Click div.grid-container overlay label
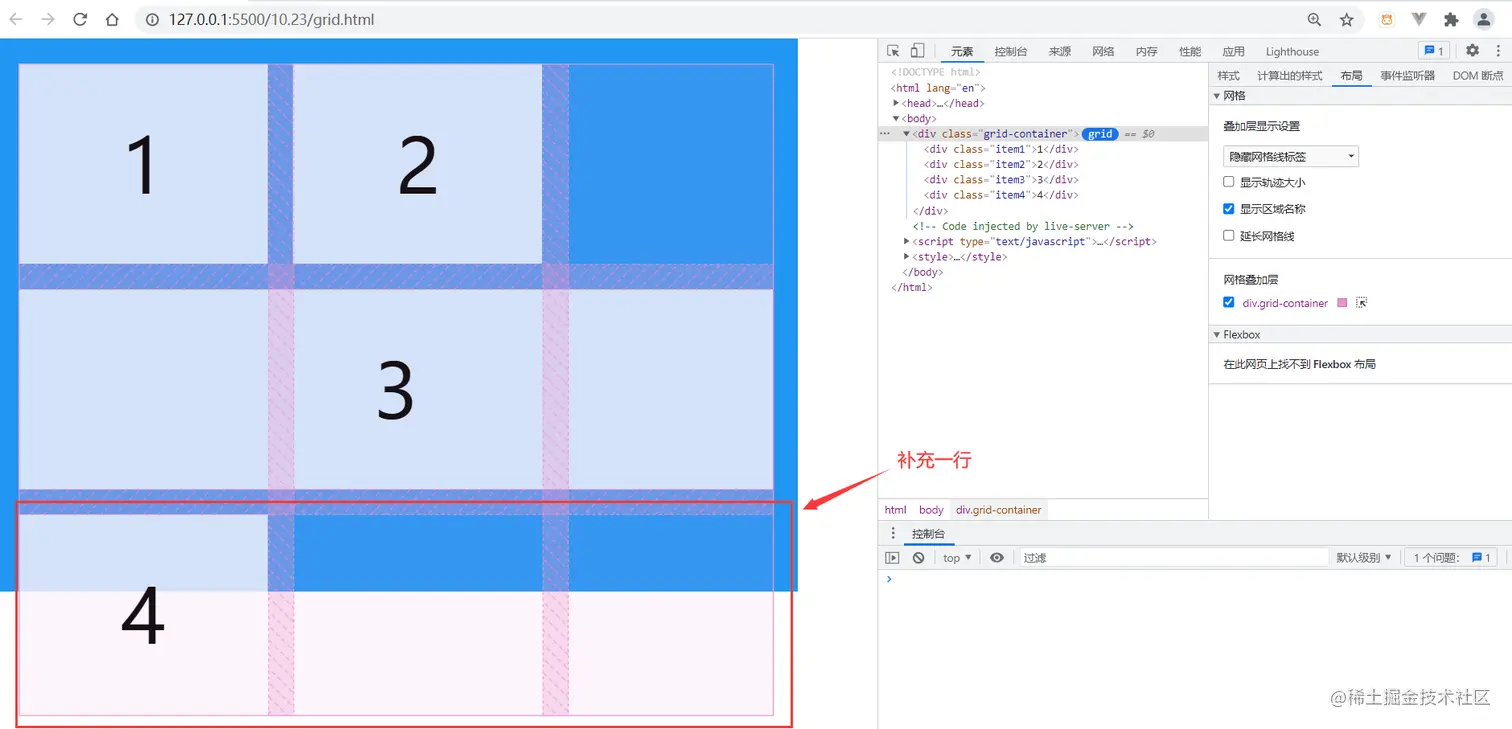 1285,303
